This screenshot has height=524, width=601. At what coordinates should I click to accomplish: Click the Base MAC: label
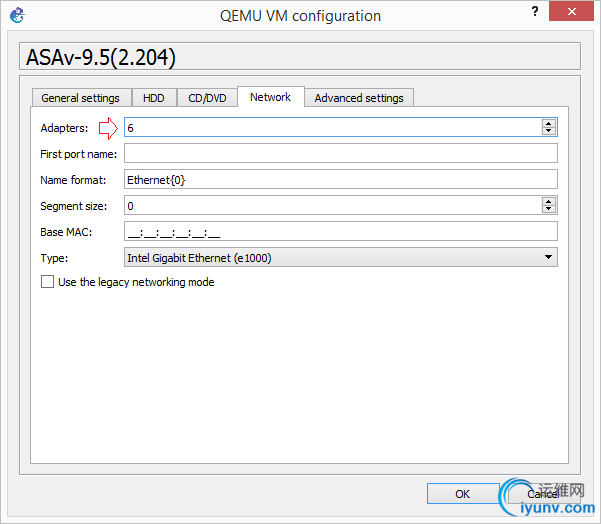pos(66,232)
